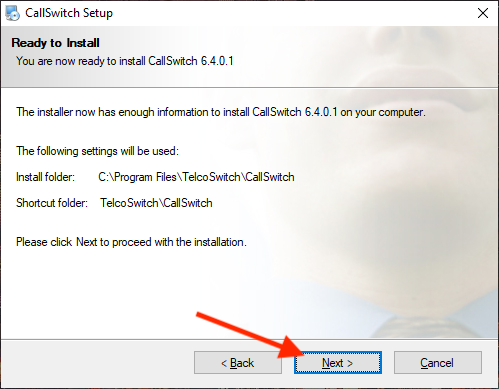Click the Shortcut folder label

[52, 203]
